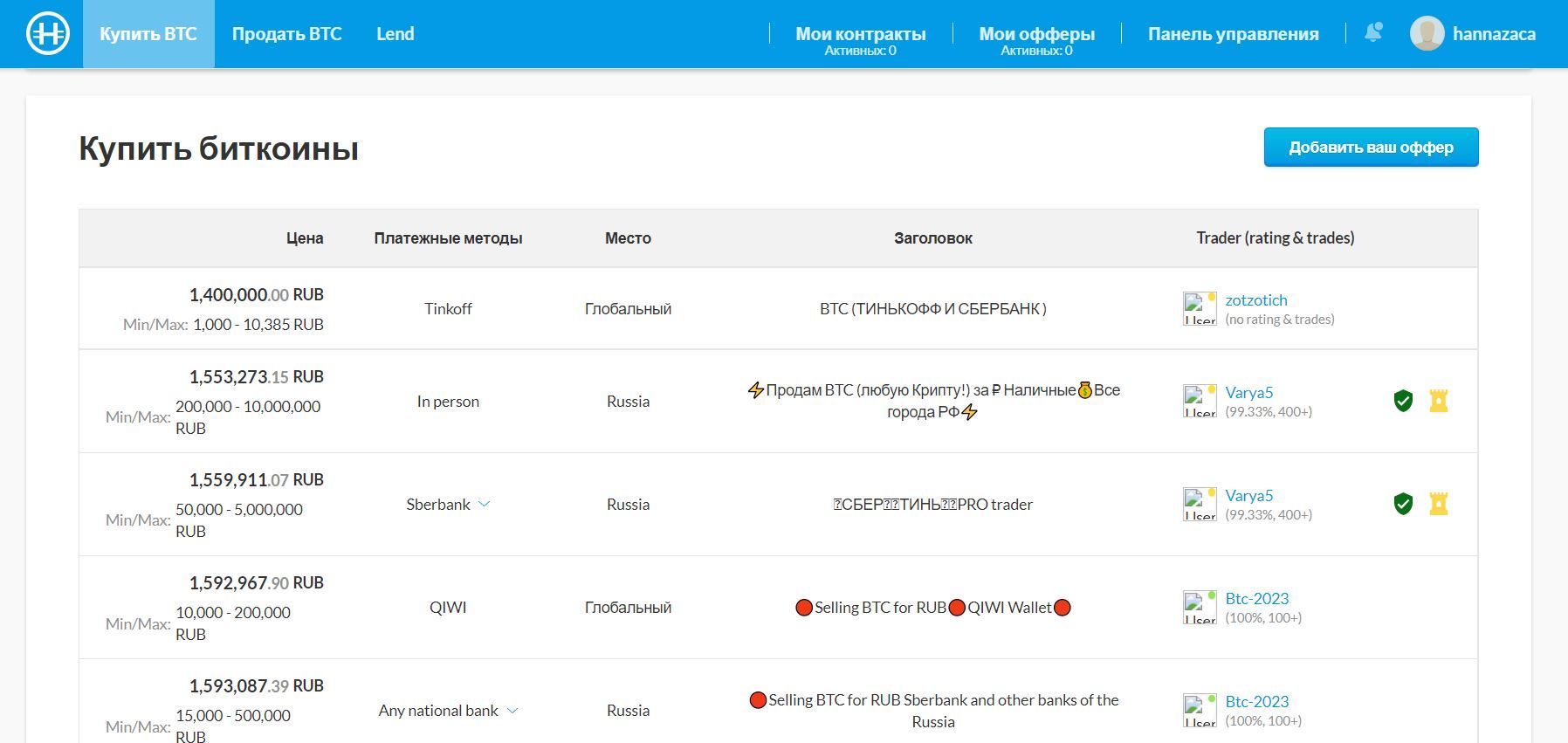This screenshot has width=1568, height=743.
Task: Open the hannazaca account menu
Action: pyautogui.click(x=1494, y=34)
